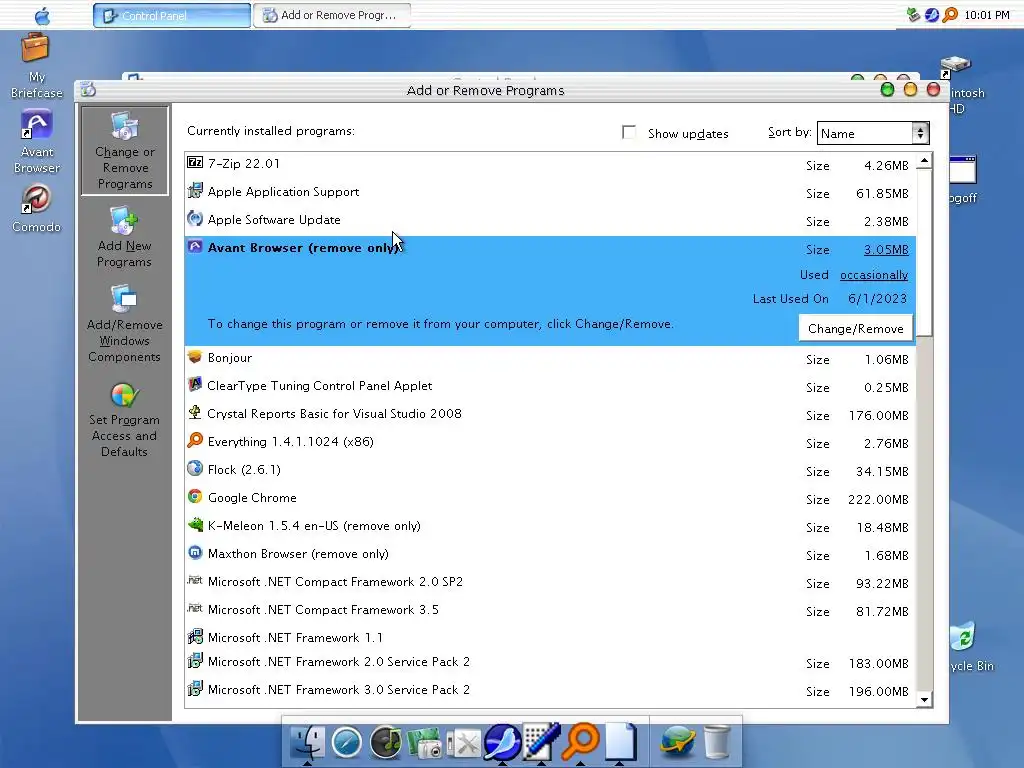Open Trash in the dock

pos(716,743)
